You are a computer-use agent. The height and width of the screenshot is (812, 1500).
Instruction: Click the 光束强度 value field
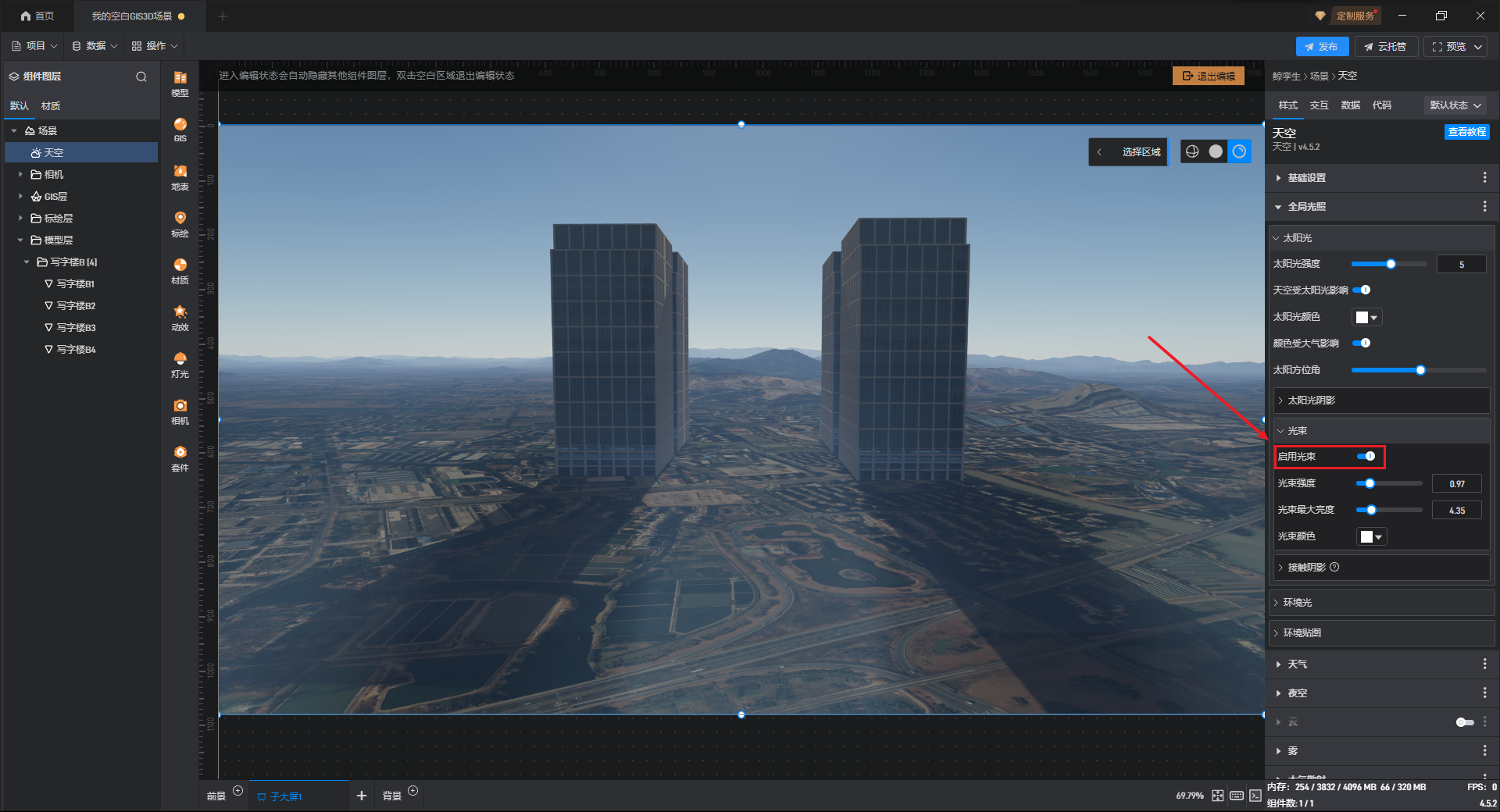tap(1457, 484)
